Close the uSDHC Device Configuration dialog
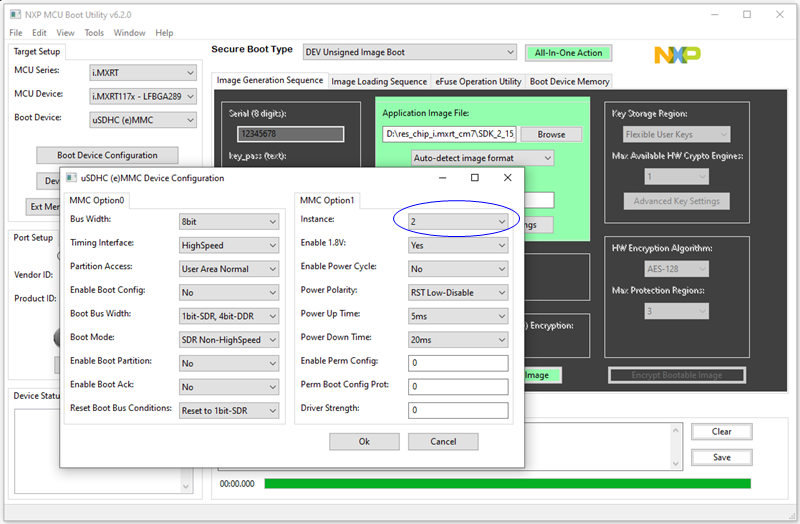The image size is (800, 524). (x=507, y=178)
